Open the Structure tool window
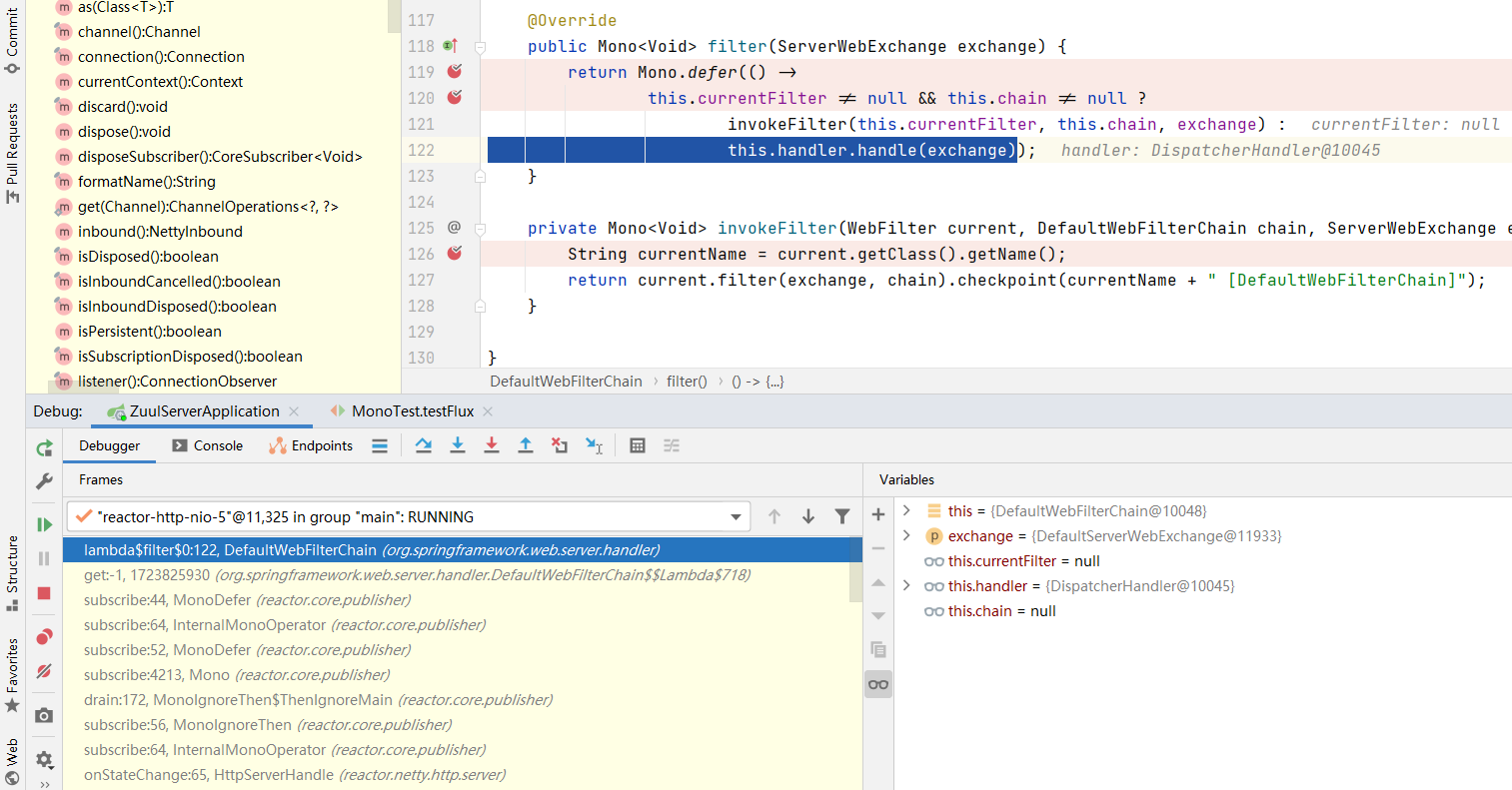 coord(12,573)
